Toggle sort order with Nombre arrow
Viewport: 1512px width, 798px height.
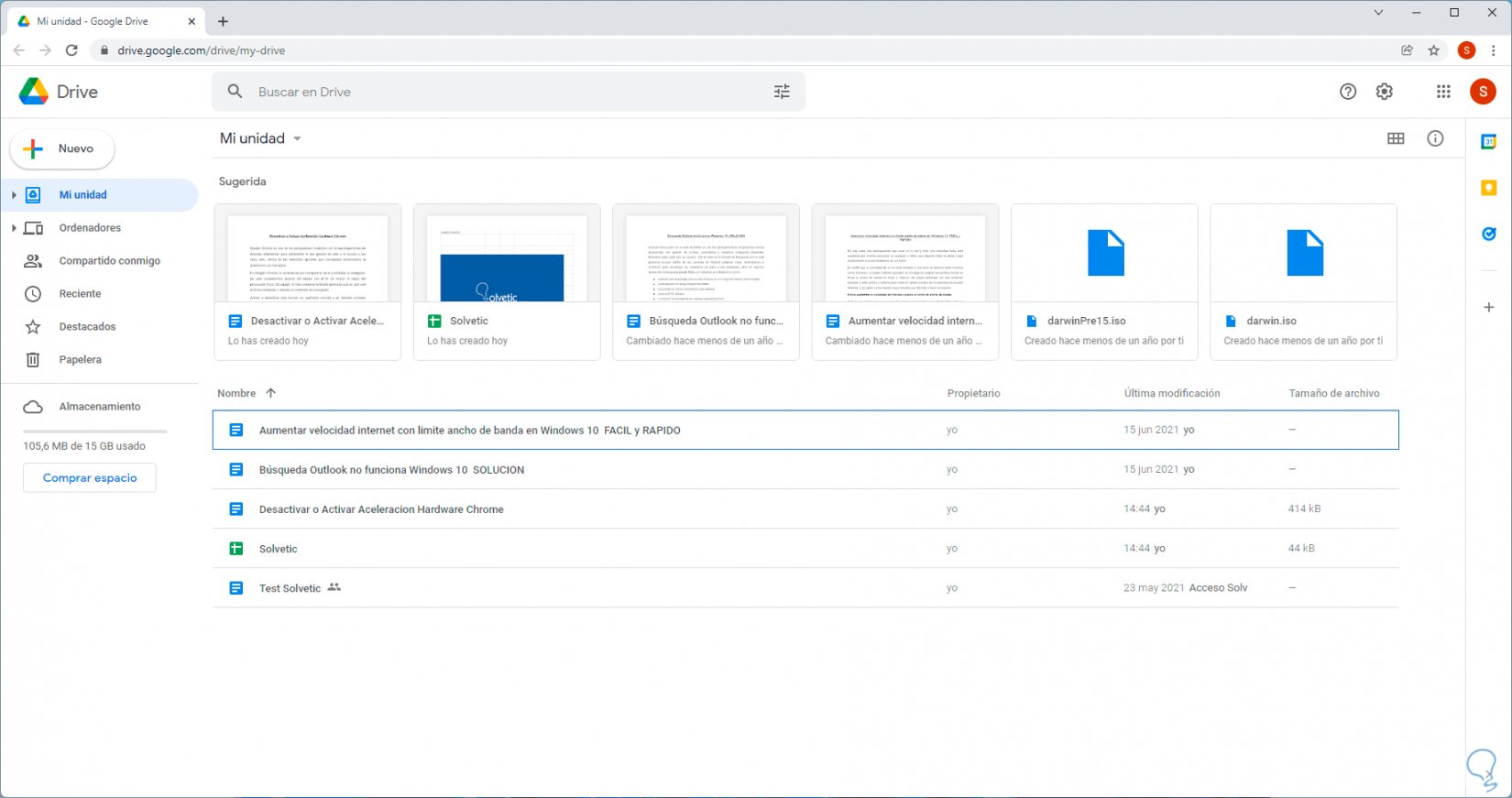(270, 393)
